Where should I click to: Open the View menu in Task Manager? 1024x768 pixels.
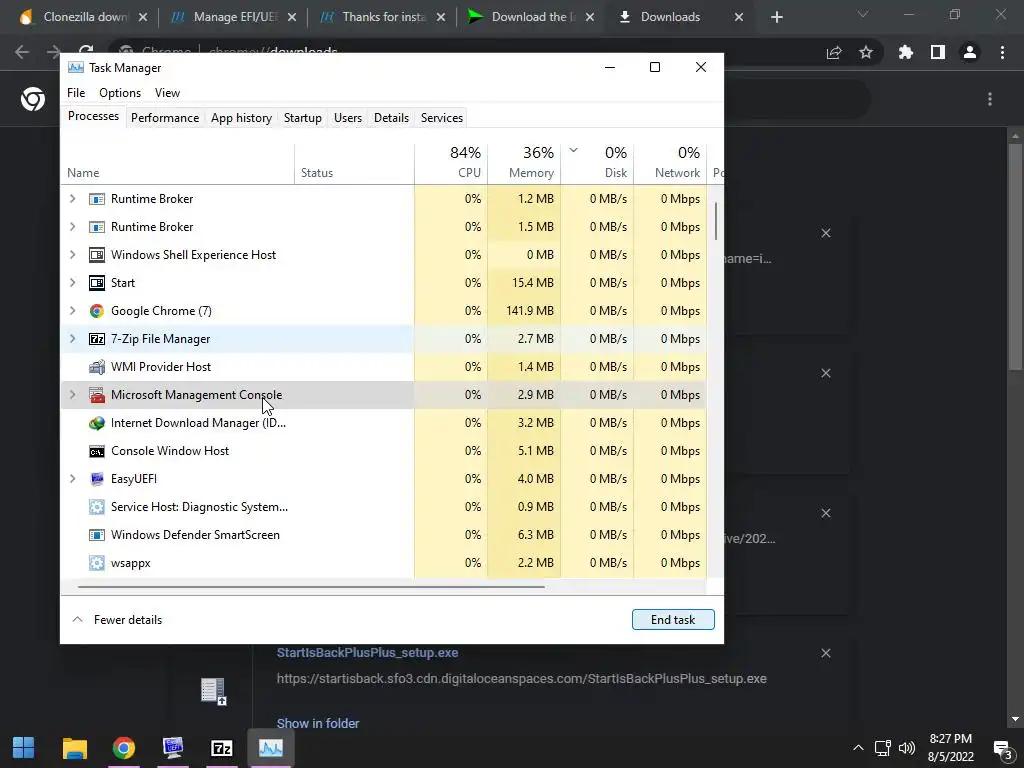pyautogui.click(x=167, y=93)
